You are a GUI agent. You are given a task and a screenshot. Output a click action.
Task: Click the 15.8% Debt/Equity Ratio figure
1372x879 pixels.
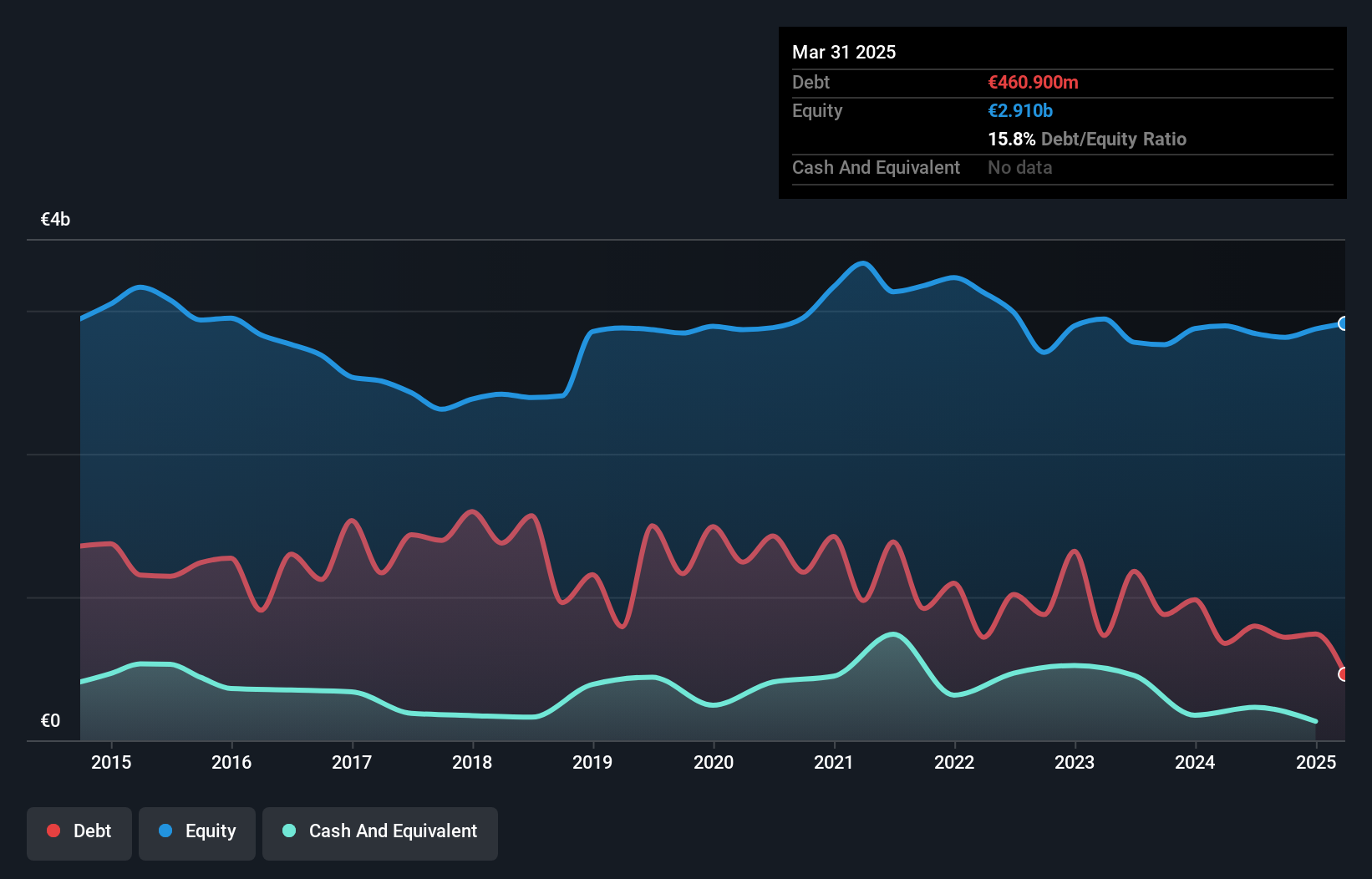coord(1087,139)
